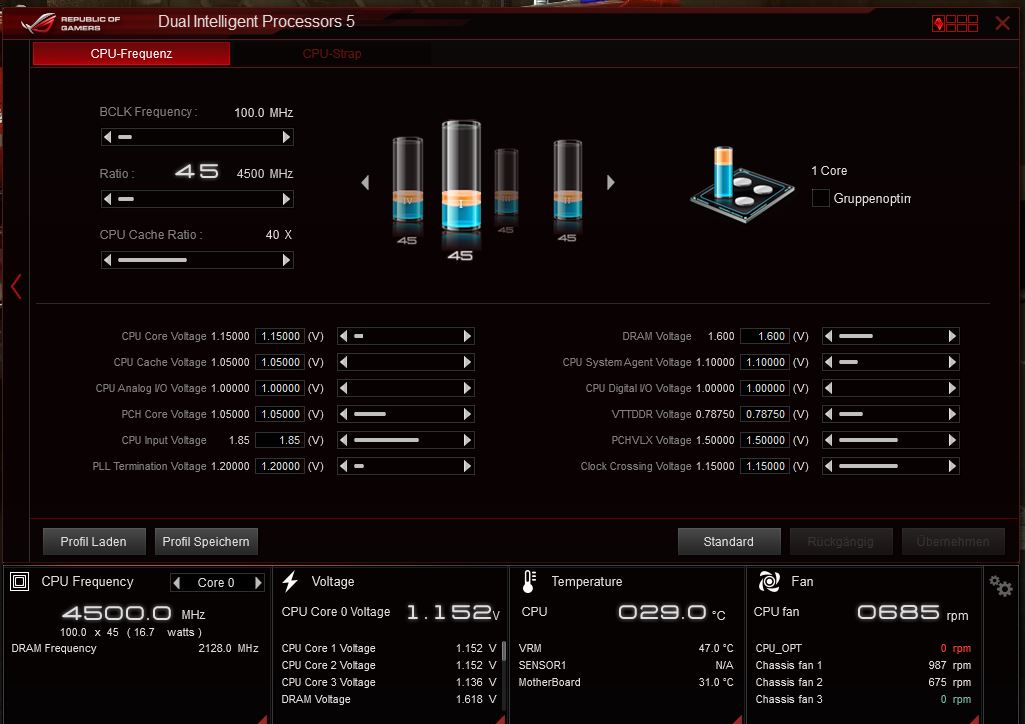Expand Temperature panel corner triangle

[x=737, y=719]
